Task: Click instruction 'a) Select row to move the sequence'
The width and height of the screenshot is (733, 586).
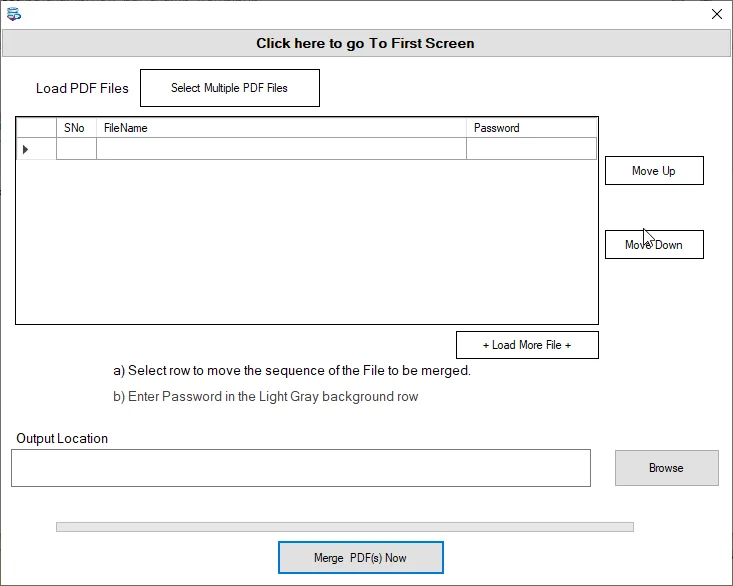Action: tap(292, 371)
